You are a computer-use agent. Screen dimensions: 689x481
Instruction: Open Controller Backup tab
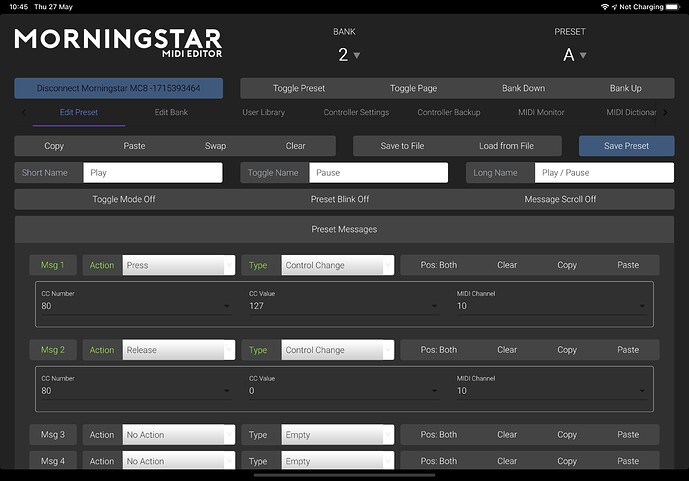(x=449, y=112)
